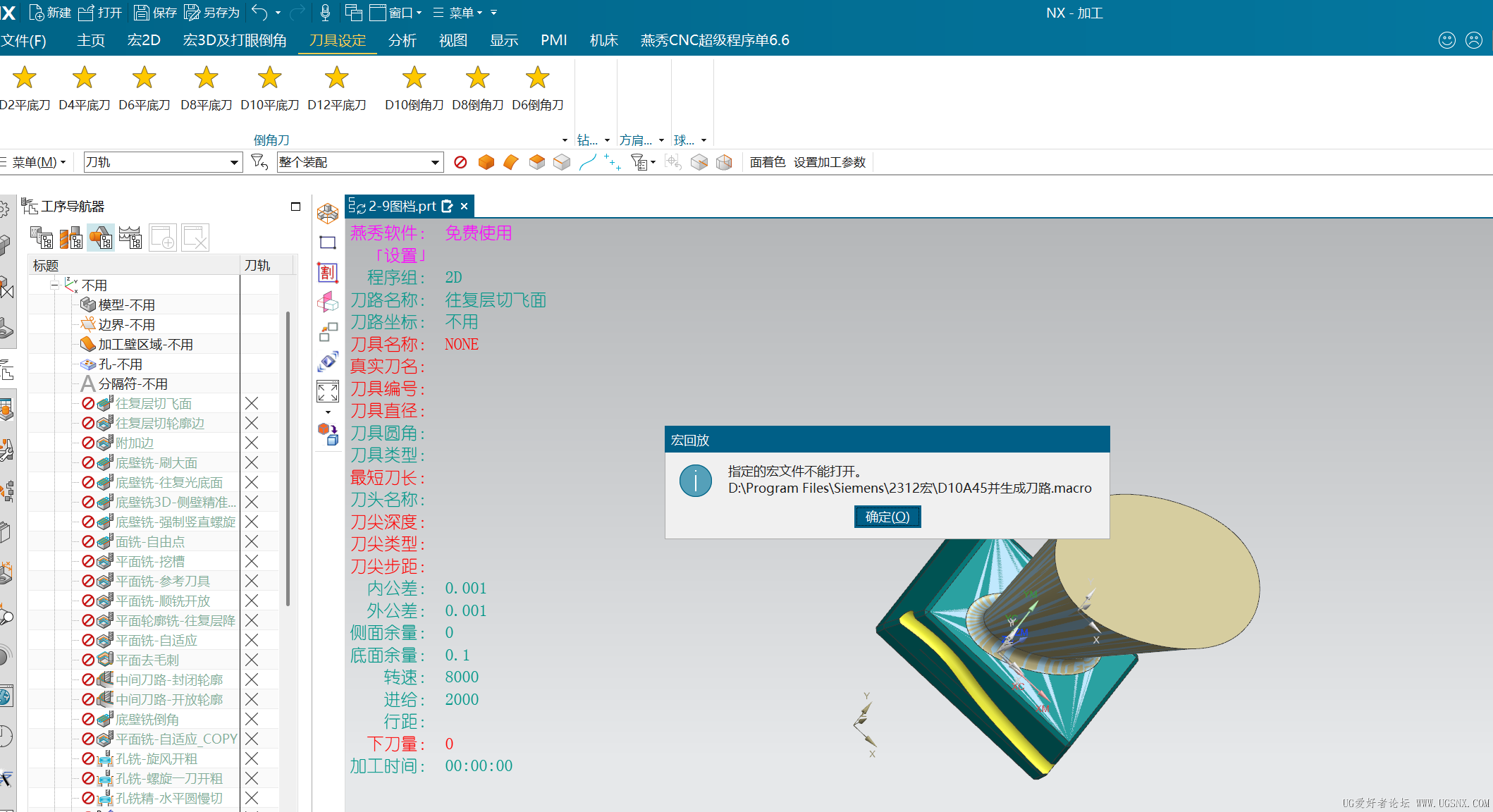Viewport: 1493px width, 812px height.
Task: Switch to Geometry View icon
Action: pos(101,238)
